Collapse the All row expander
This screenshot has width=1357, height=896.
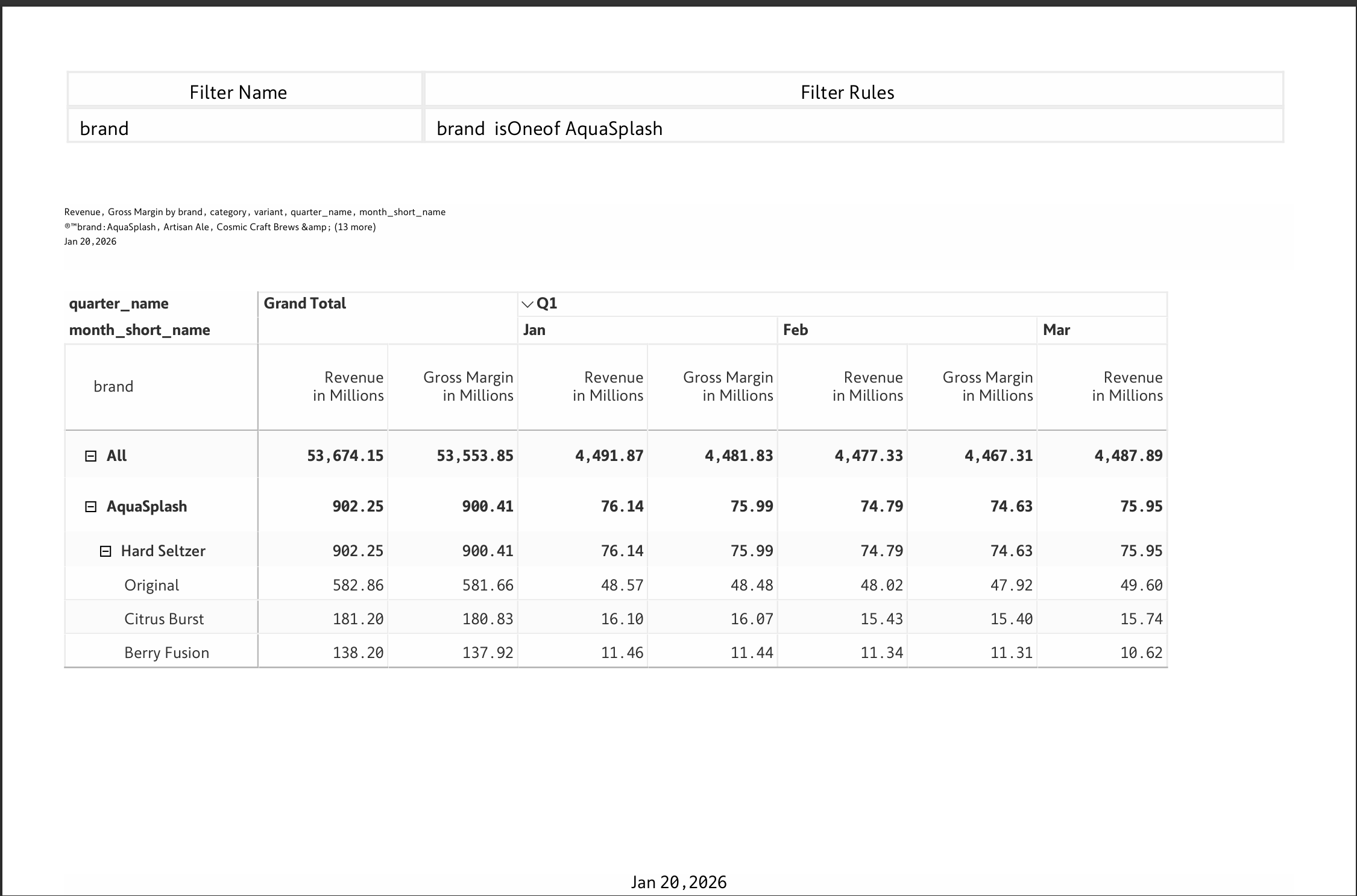[90, 456]
